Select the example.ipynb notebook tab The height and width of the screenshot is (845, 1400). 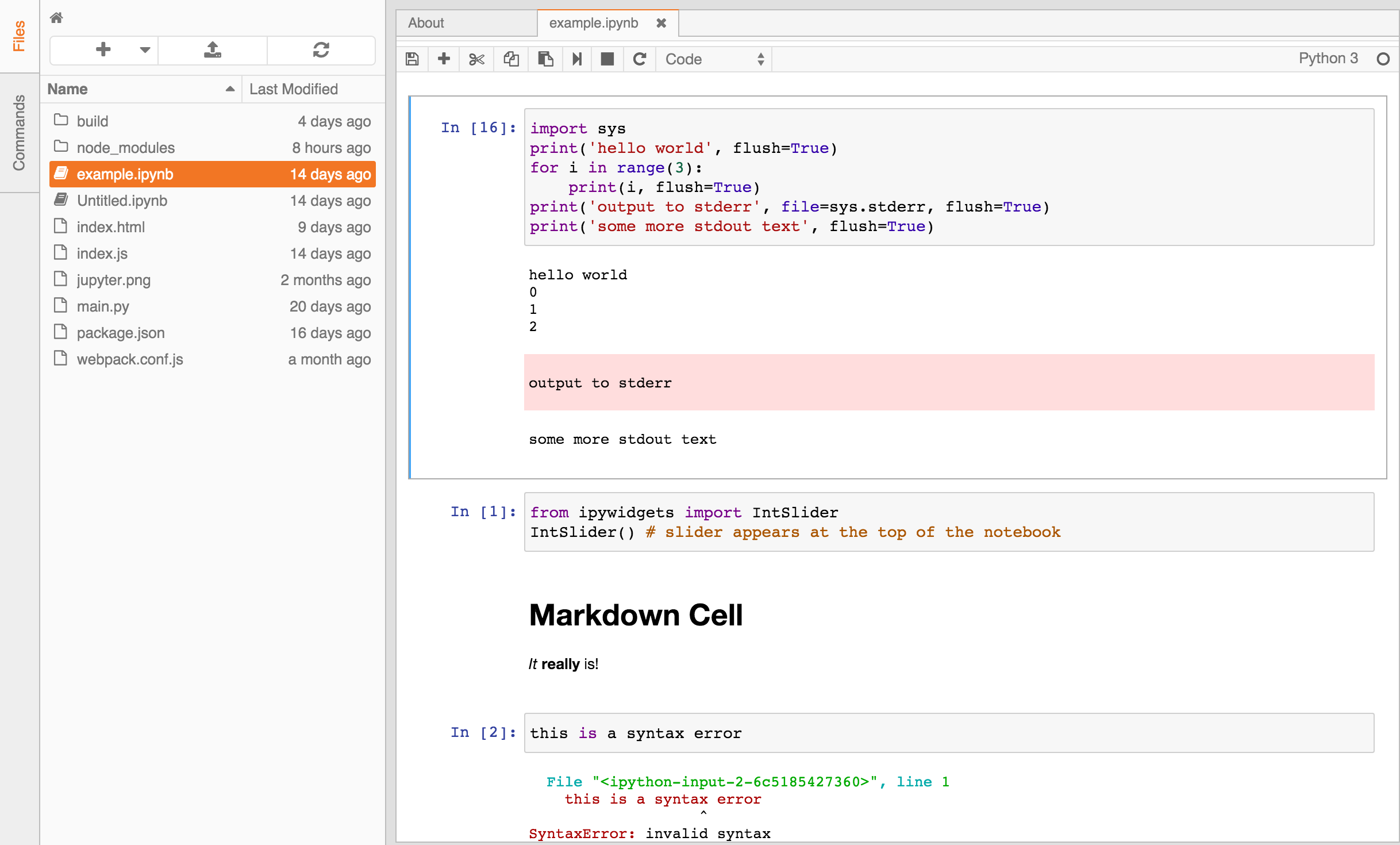click(594, 23)
